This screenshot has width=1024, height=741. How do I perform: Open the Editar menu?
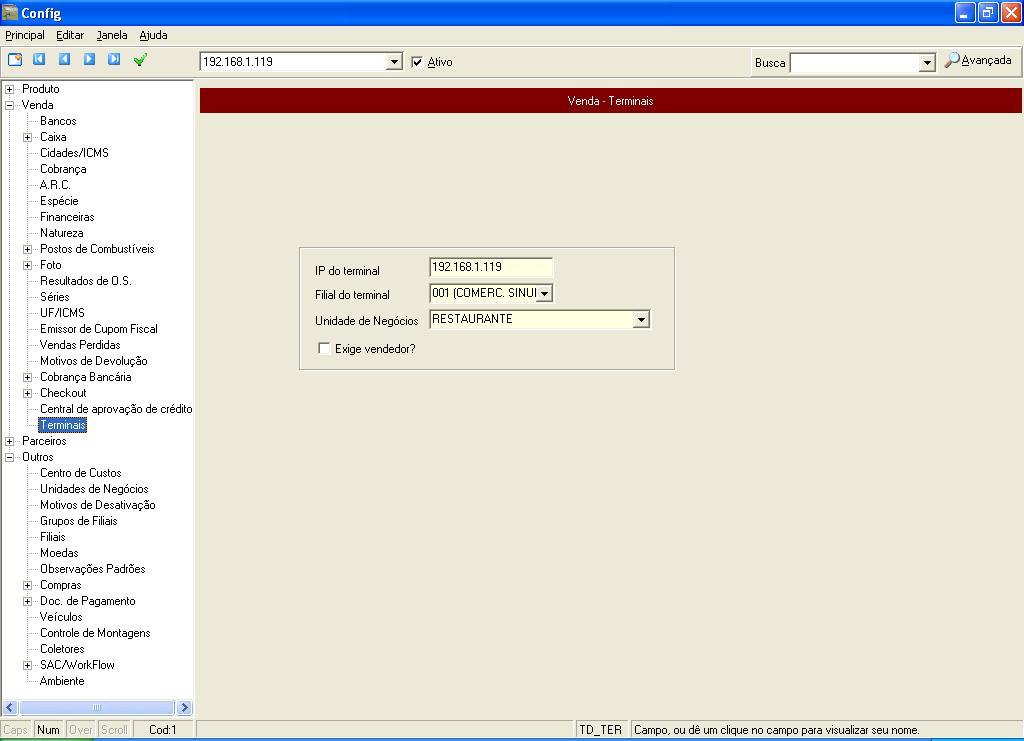tap(69, 35)
